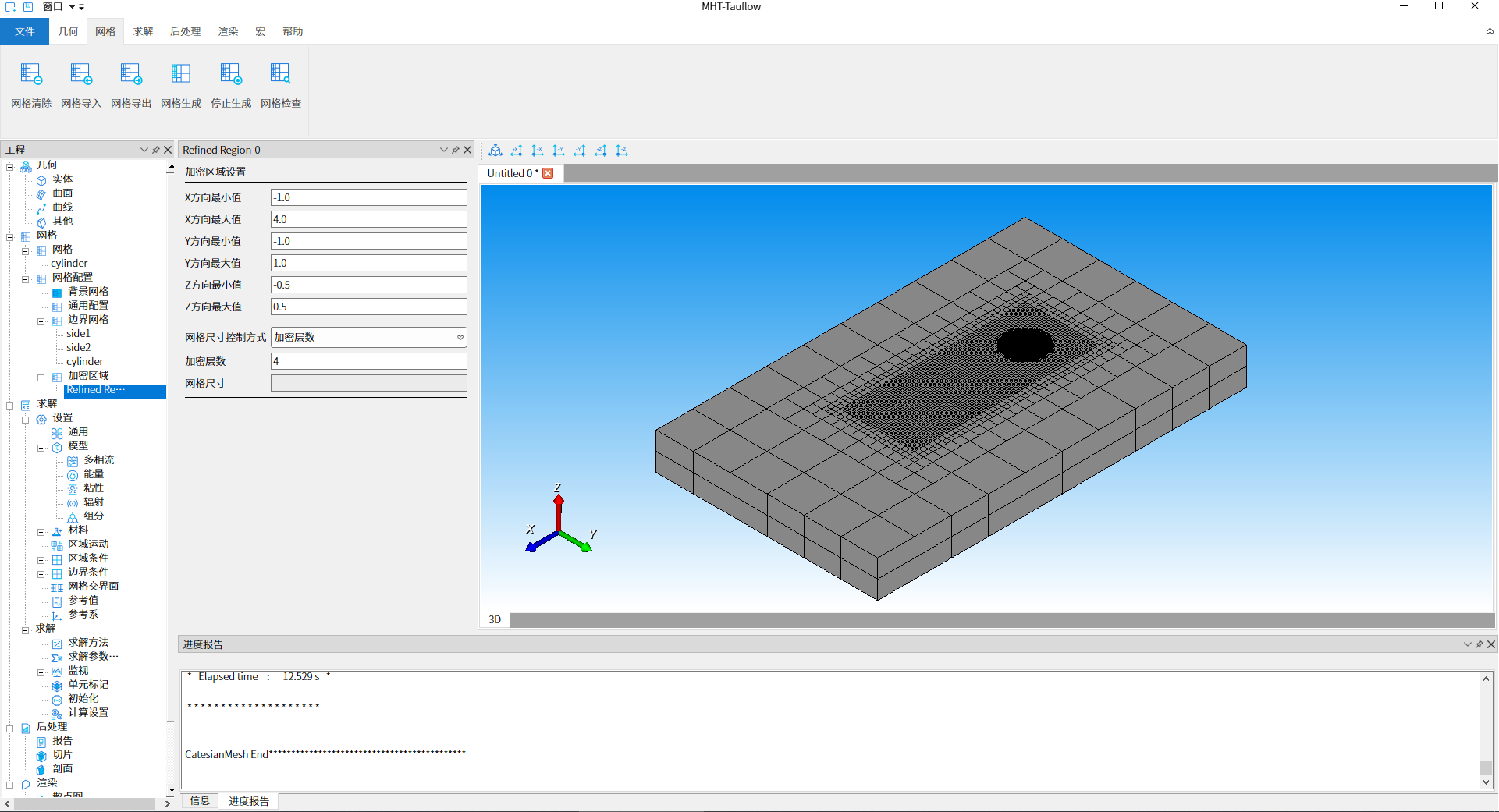1499x812 pixels.
Task: Open the 文件 file menu button
Action: [24, 31]
